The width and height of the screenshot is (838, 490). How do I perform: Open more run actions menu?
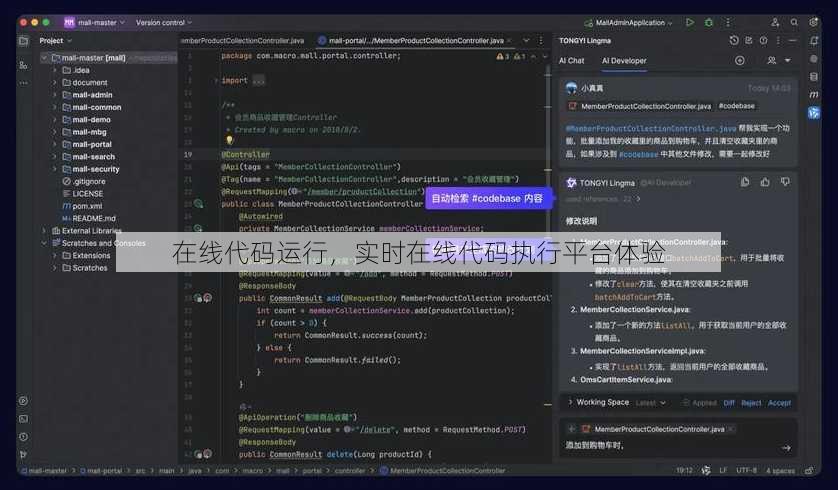point(727,22)
